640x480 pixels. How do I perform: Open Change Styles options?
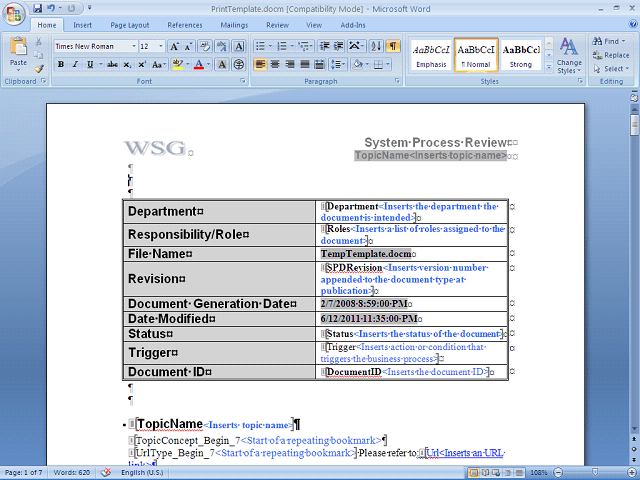coord(569,56)
